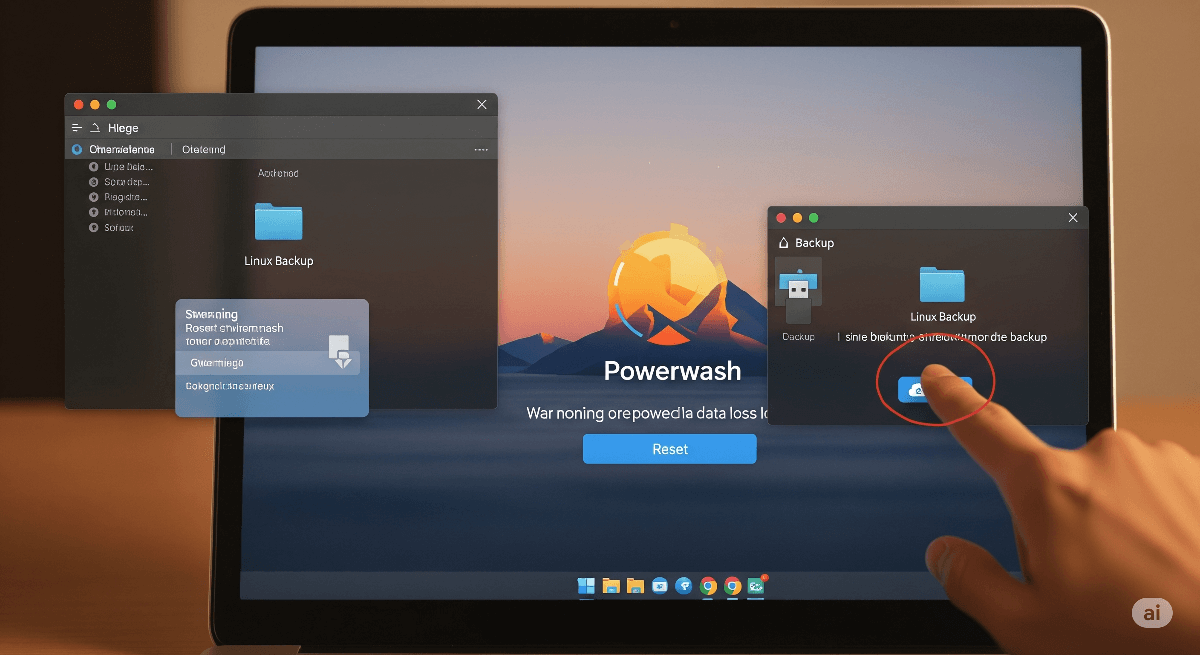Click the download icon in the blue popup
Screen dimensions: 1200x655
pos(340,351)
